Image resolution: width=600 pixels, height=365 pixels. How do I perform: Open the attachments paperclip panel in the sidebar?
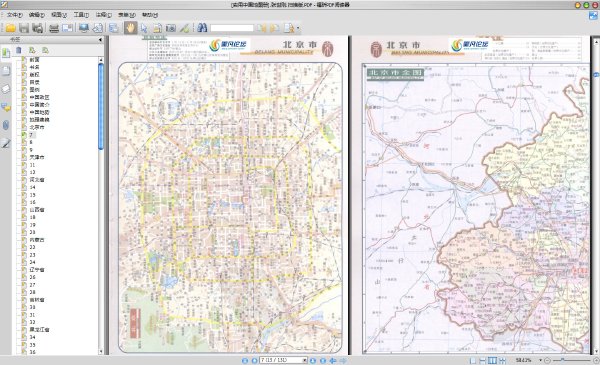[x=6, y=125]
